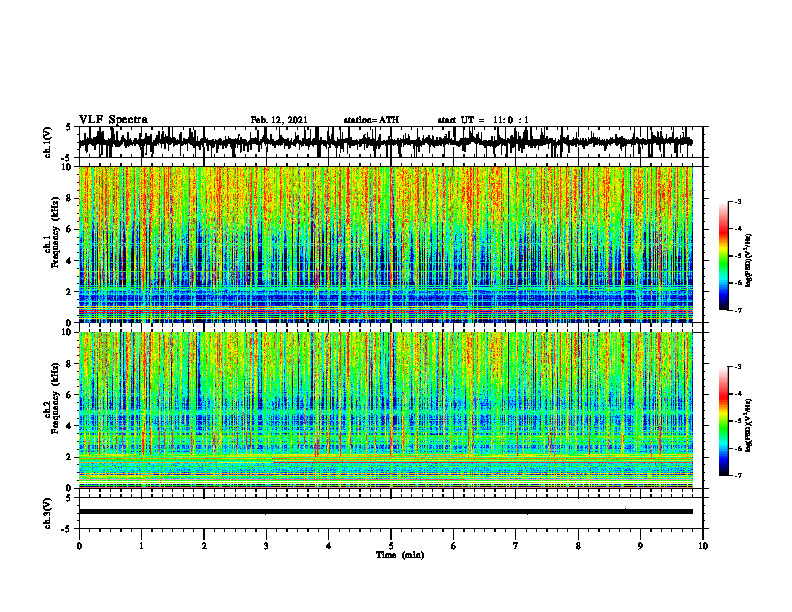Click the ch.1 PSD color scale bar
Viewport: 792px width, 612px height.
click(723, 256)
